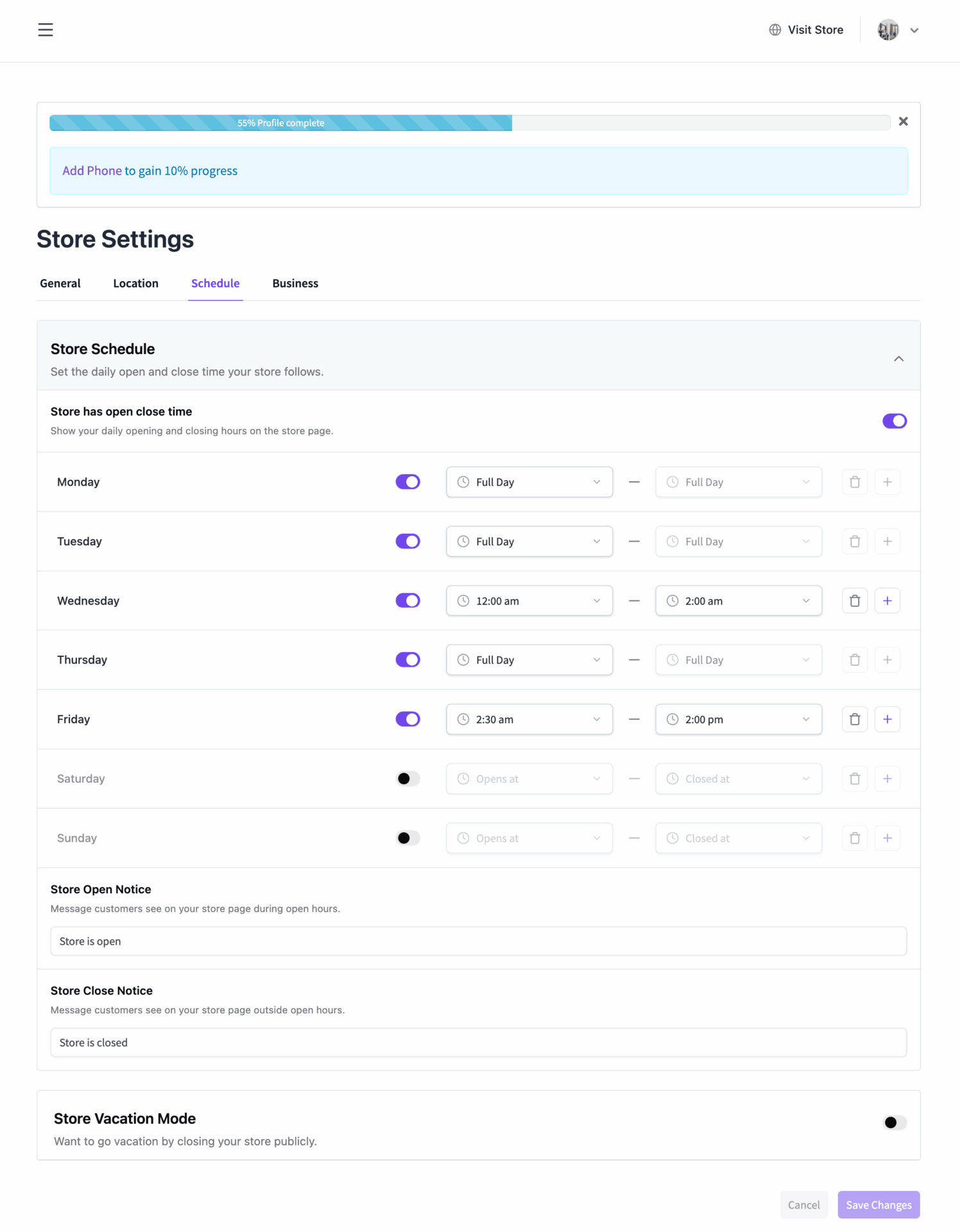This screenshot has height=1232, width=960.
Task: Switch to the General tab
Action: pyautogui.click(x=60, y=283)
